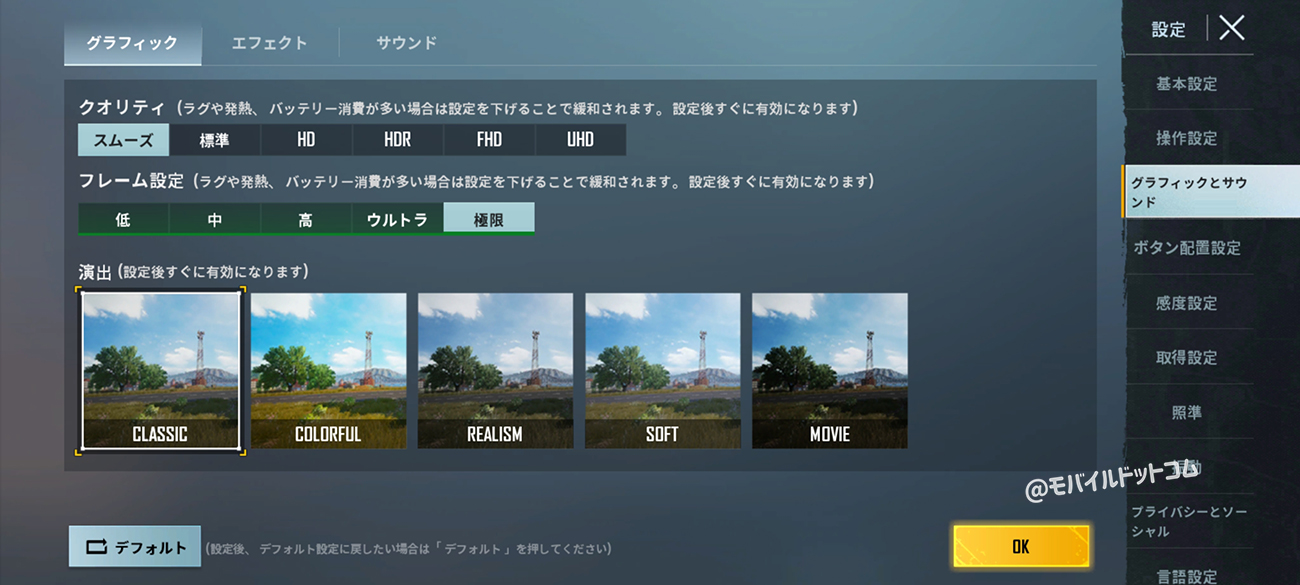The width and height of the screenshot is (1300, 585).
Task: Pick the CLASSIC style thumbnail
Action: coord(161,370)
